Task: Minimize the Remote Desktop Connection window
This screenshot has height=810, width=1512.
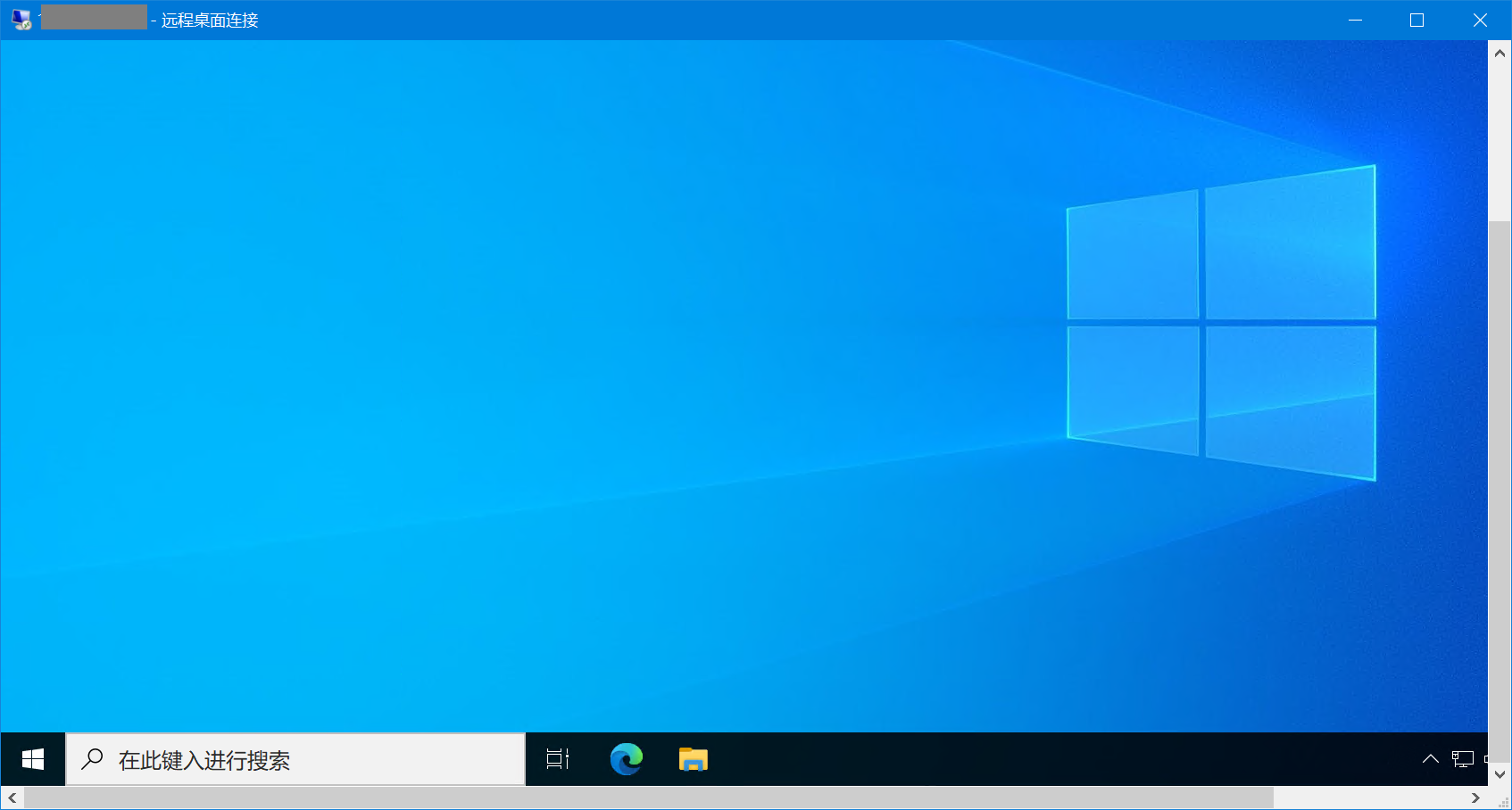Action: 1355,20
